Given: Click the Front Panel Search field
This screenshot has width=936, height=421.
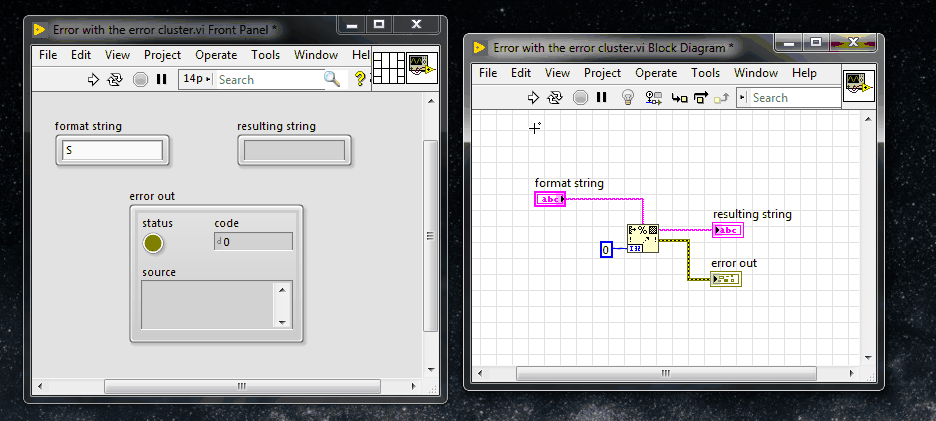Looking at the screenshot, I should click(269, 79).
